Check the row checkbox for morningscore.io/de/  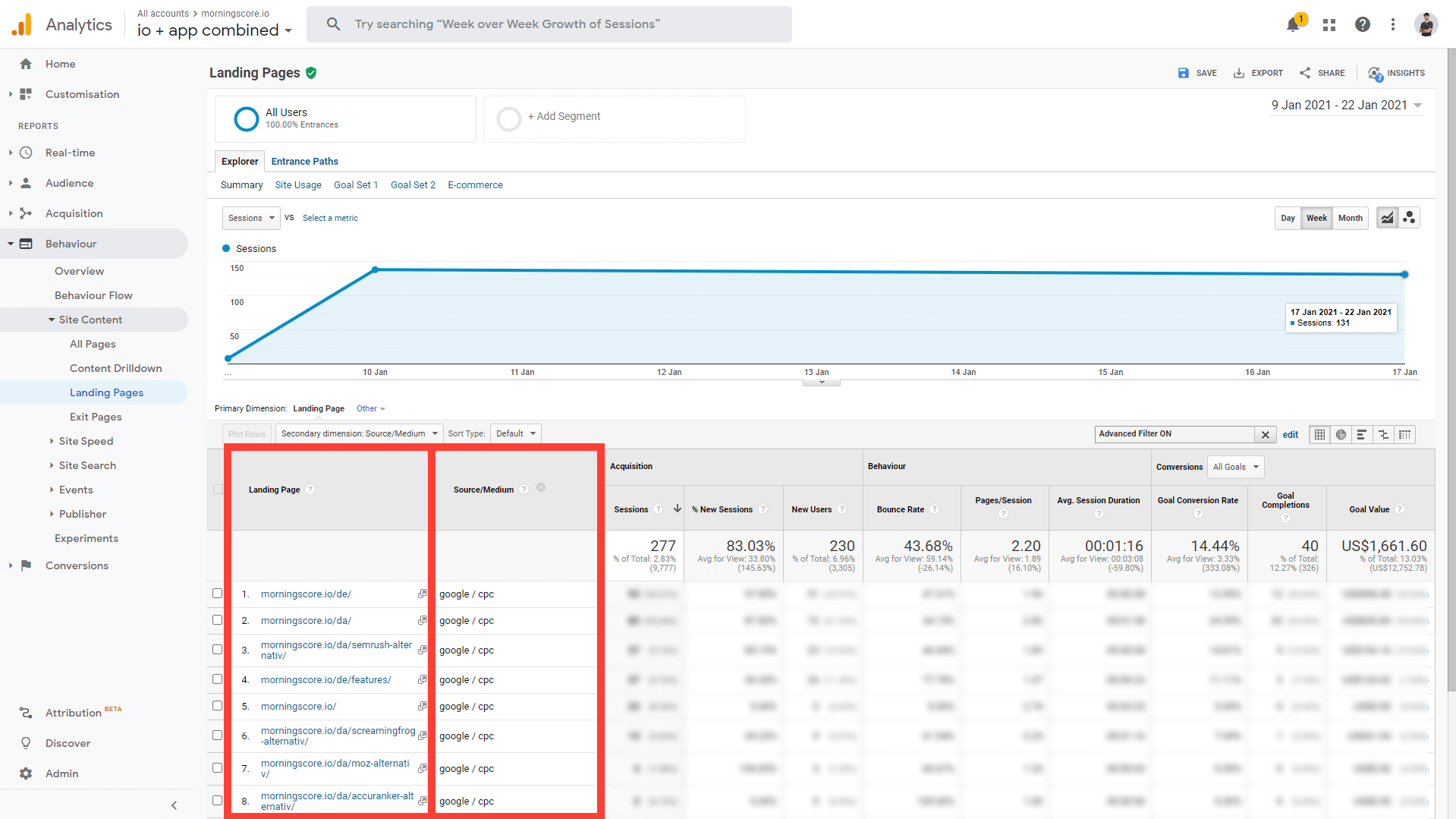217,594
